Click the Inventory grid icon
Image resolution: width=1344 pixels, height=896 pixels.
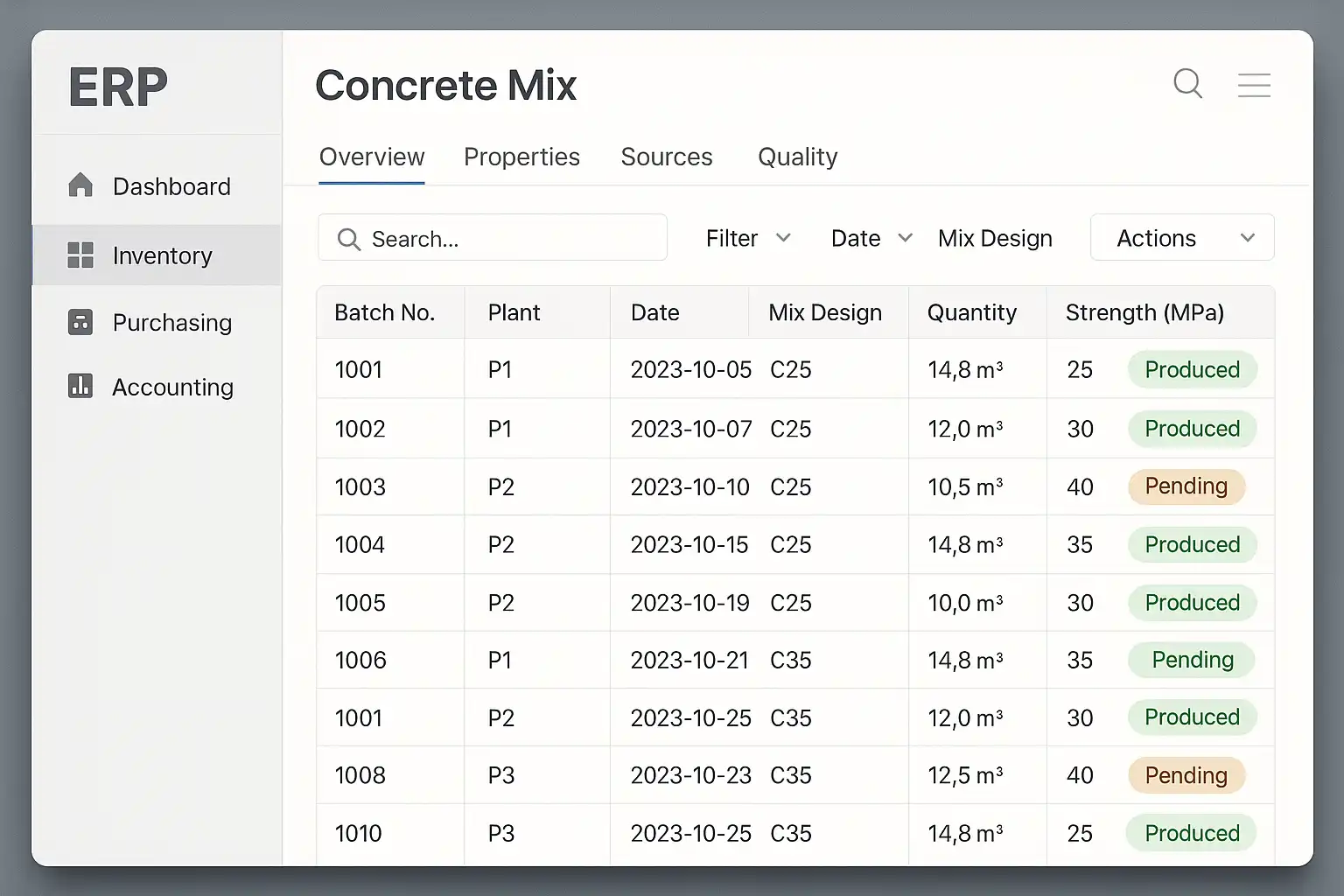click(x=80, y=255)
